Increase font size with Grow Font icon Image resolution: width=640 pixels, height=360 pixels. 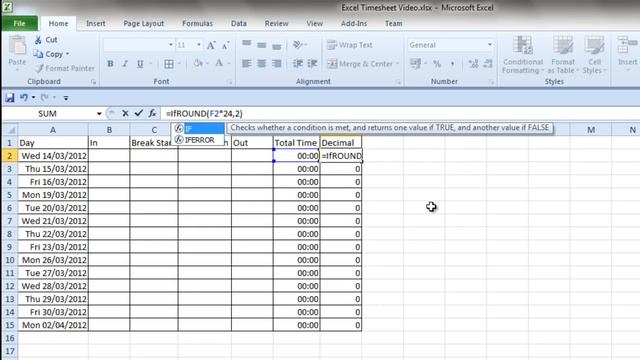pyautogui.click(x=211, y=45)
